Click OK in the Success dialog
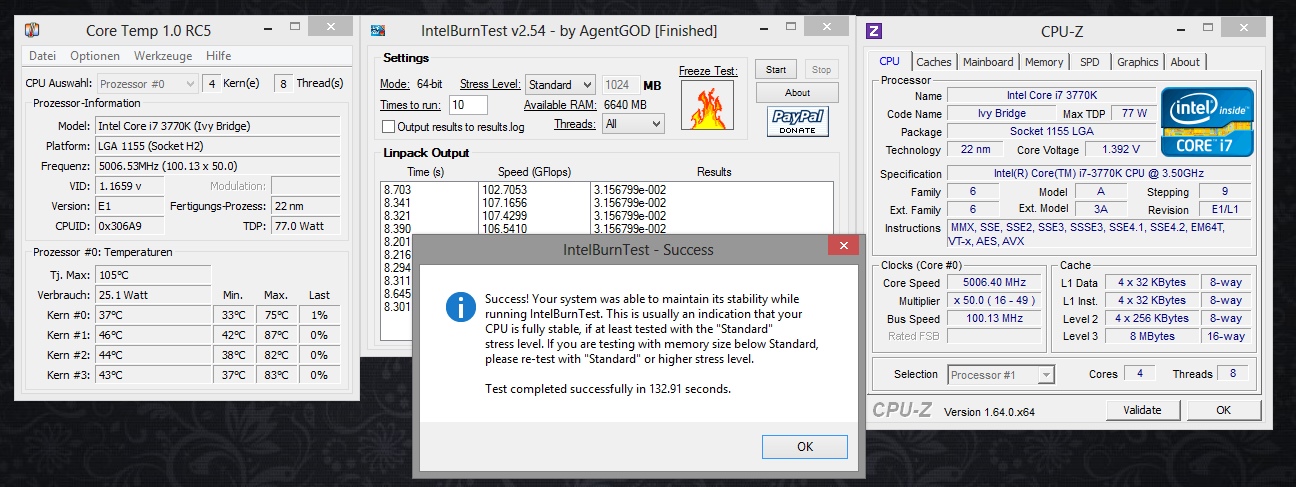Viewport: 1296px width, 487px height. (x=805, y=447)
